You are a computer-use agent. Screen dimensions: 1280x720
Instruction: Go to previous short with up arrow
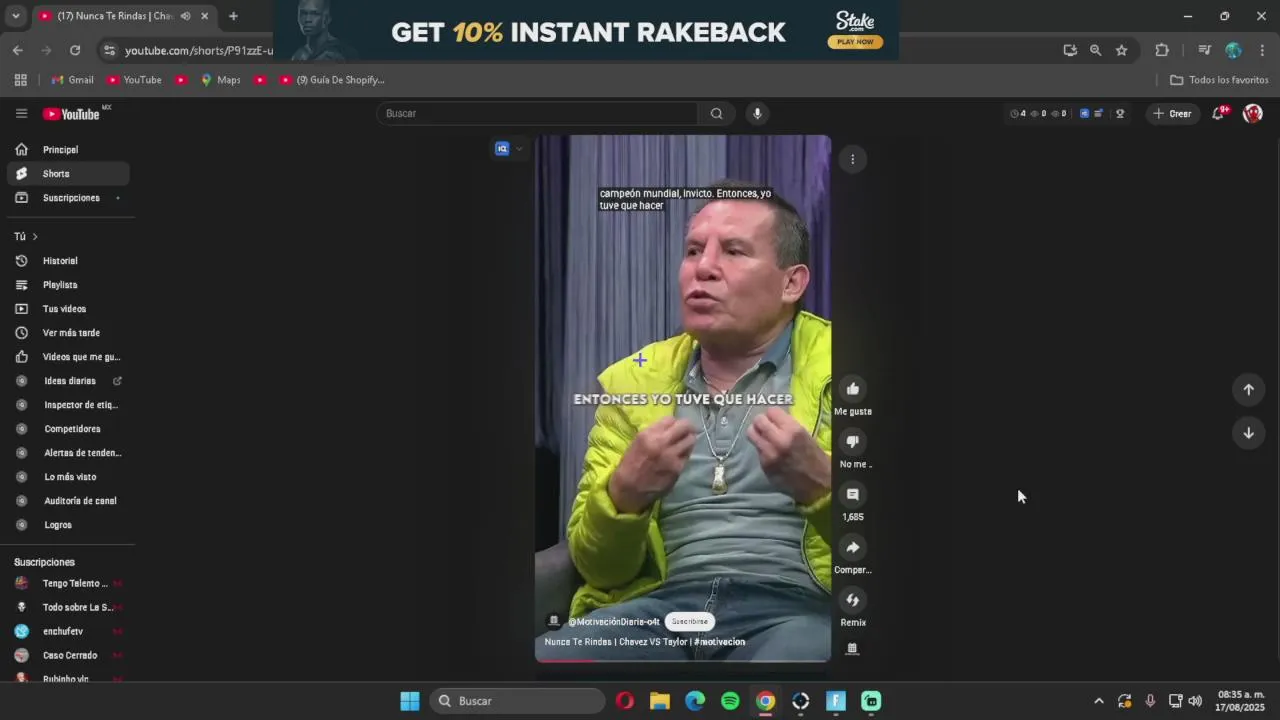(1248, 389)
